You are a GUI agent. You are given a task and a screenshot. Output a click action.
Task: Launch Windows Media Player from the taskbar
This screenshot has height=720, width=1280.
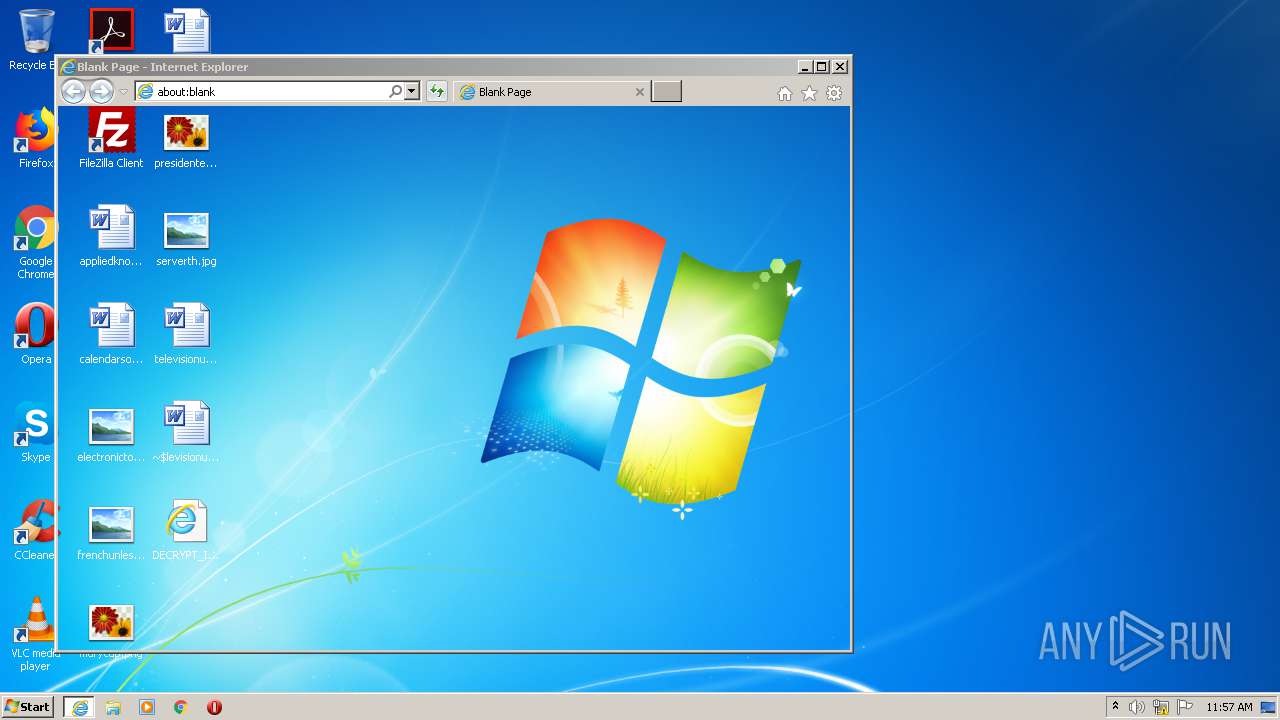(x=147, y=707)
